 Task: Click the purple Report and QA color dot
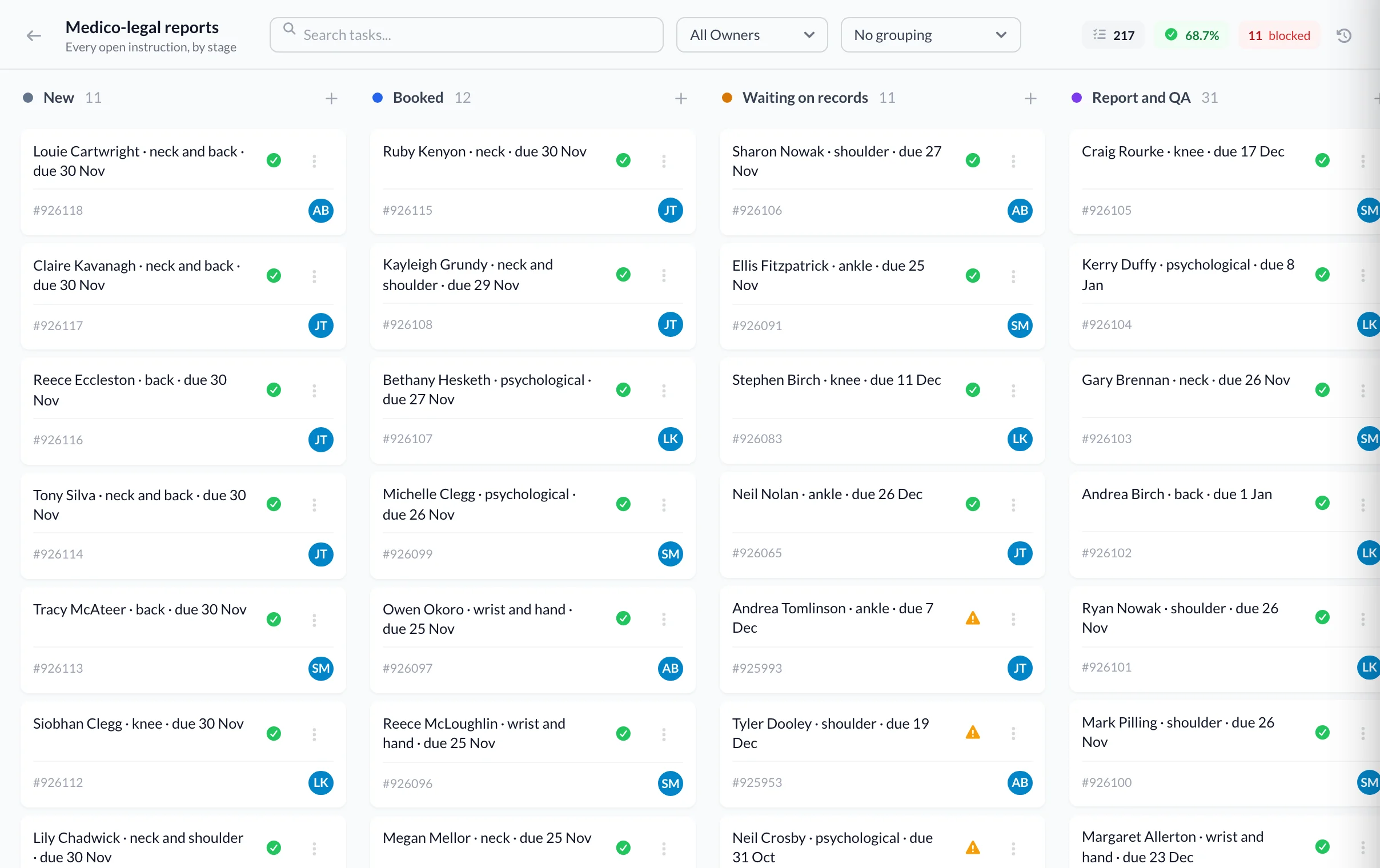1077,98
